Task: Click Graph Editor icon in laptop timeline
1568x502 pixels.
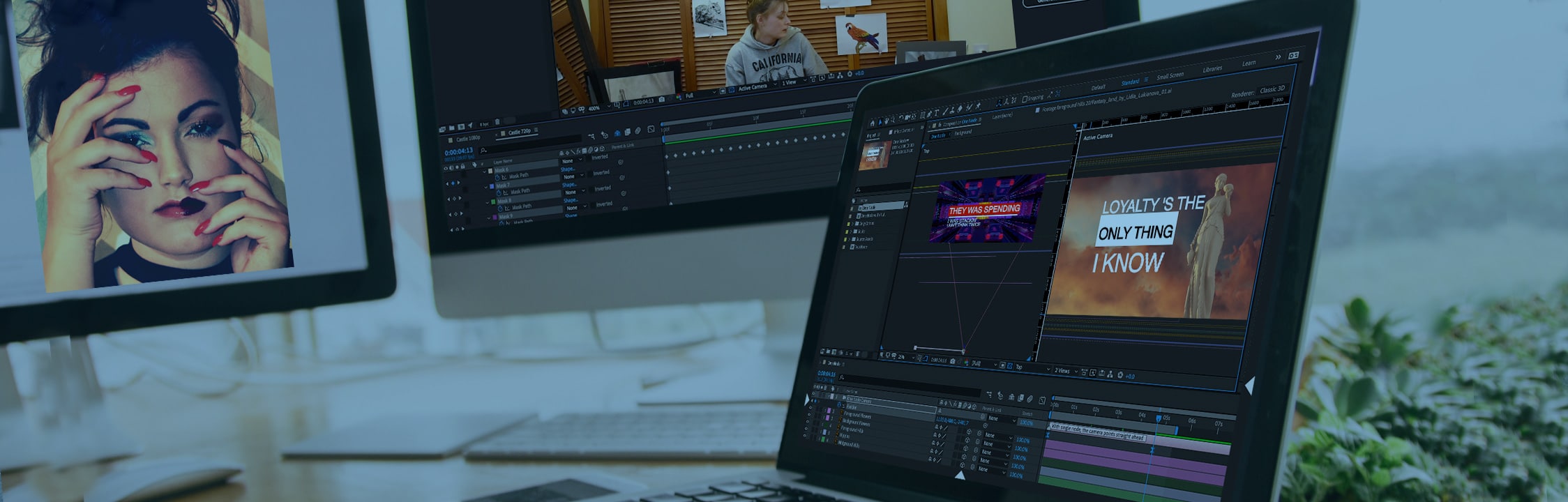Action: (x=1042, y=400)
